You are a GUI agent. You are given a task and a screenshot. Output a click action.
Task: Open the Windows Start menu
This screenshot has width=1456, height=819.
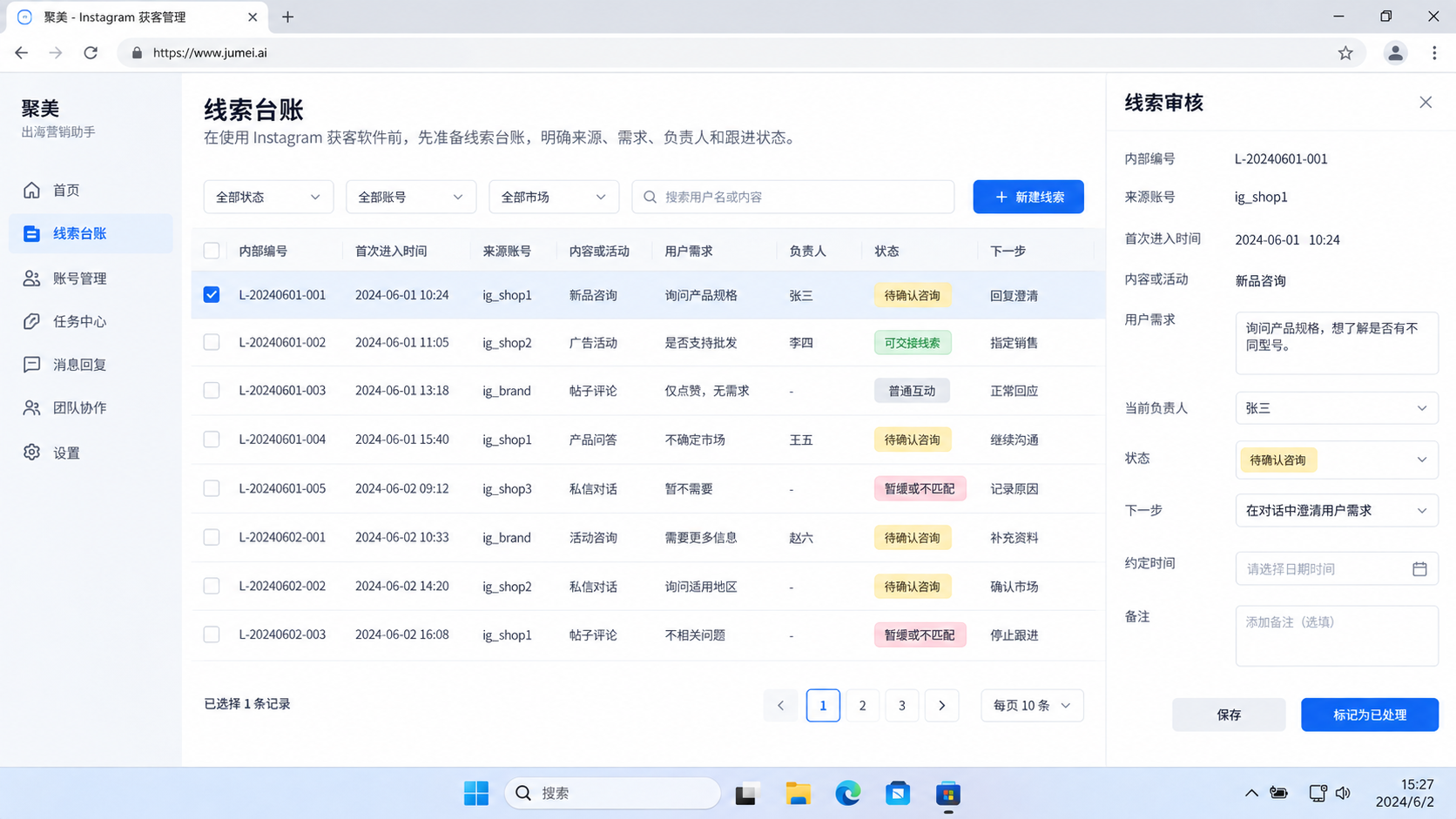(x=476, y=793)
